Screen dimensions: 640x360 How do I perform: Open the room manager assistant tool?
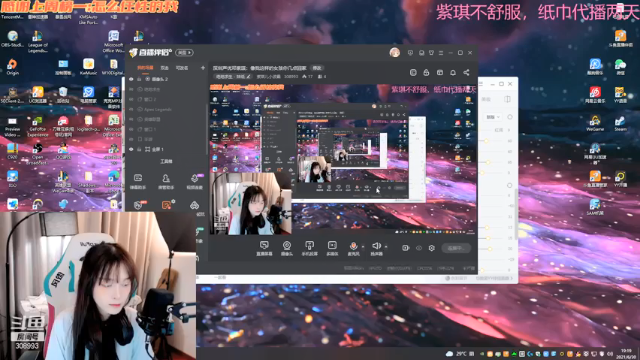click(x=166, y=181)
